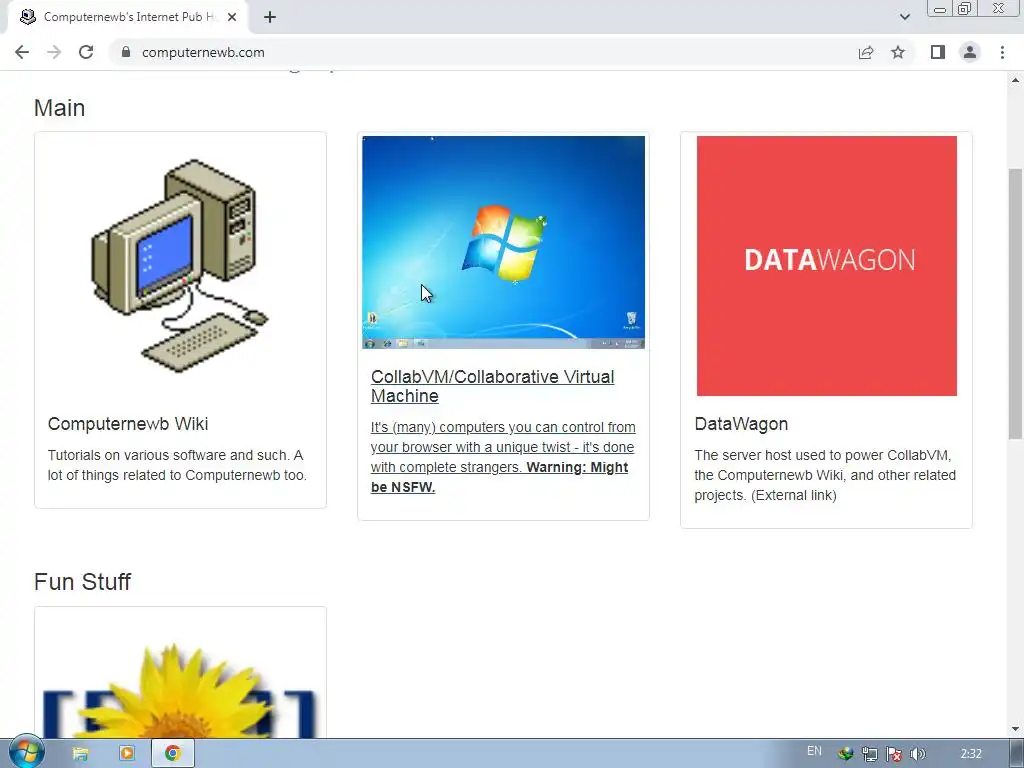The width and height of the screenshot is (1024, 768).
Task: Open the network tray icon
Action: [869, 754]
